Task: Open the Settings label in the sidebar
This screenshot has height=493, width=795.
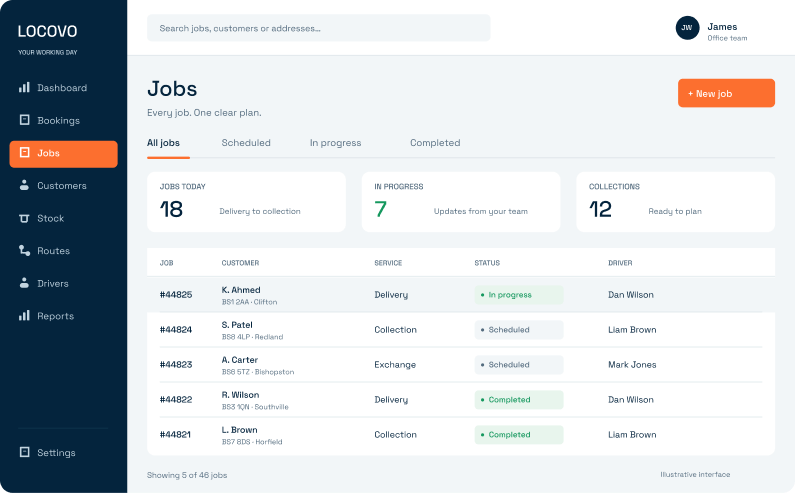Action: click(56, 452)
